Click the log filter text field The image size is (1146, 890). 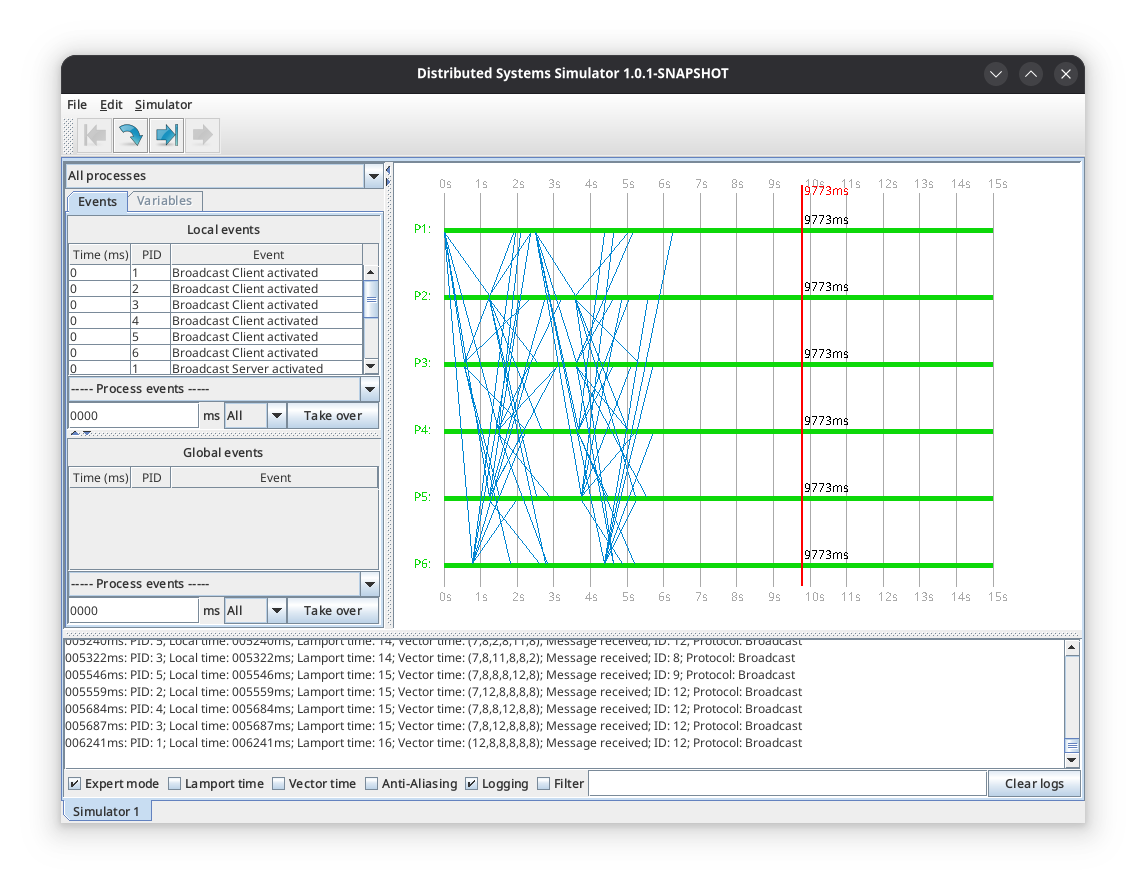pyautogui.click(x=787, y=784)
